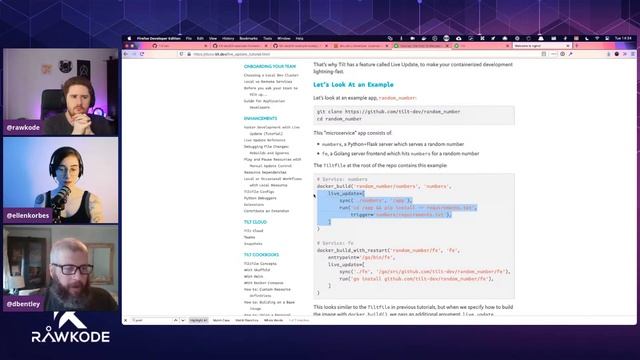This screenshot has height=360, width=640.
Task: Open the History menu
Action: [x=228, y=38]
